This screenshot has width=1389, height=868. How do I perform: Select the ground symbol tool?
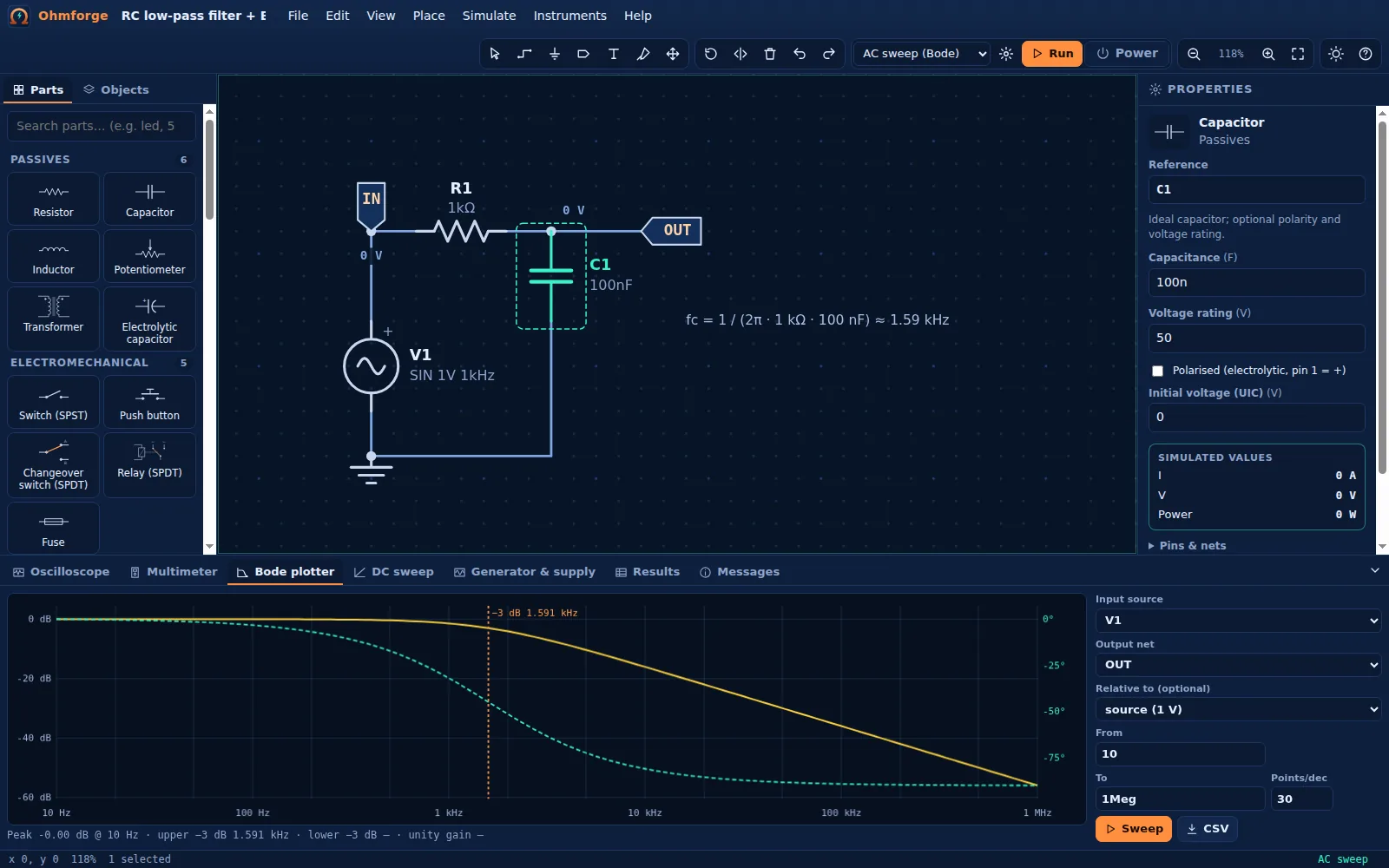554,54
